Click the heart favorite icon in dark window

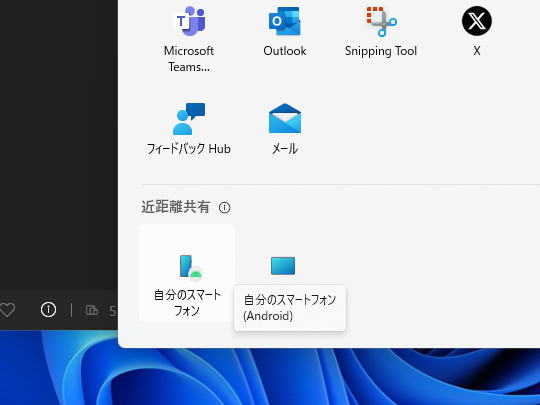click(7, 310)
